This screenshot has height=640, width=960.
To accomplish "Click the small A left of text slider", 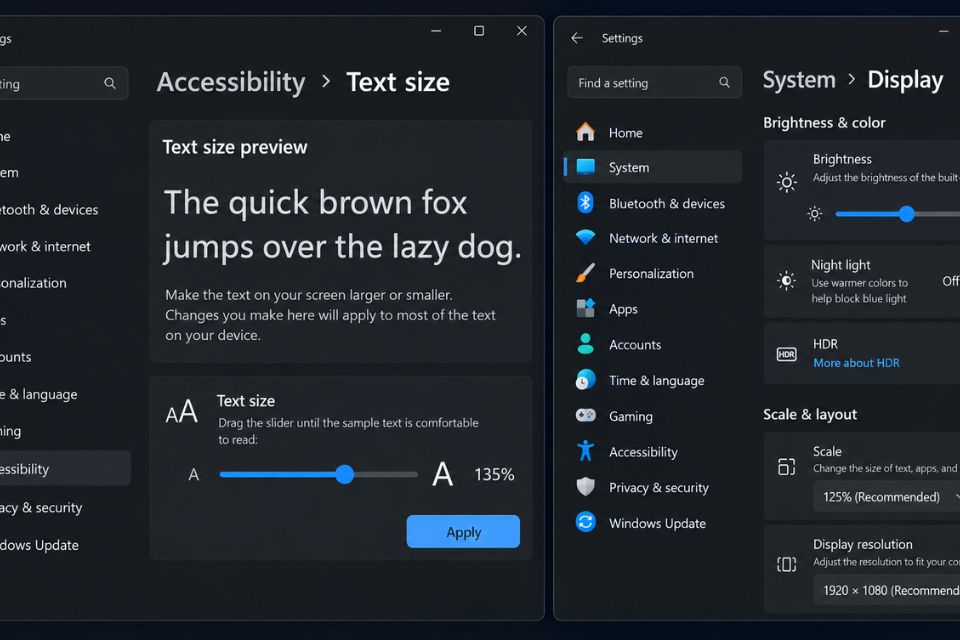I will pyautogui.click(x=193, y=475).
